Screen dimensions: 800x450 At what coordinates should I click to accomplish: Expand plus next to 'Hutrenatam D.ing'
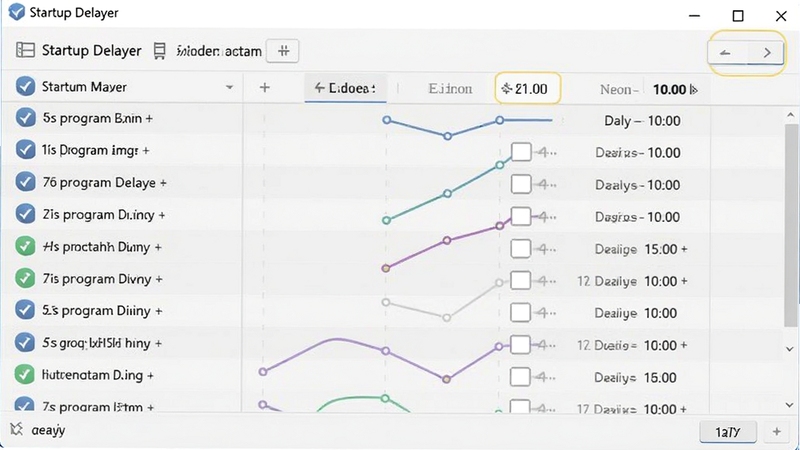click(x=150, y=376)
